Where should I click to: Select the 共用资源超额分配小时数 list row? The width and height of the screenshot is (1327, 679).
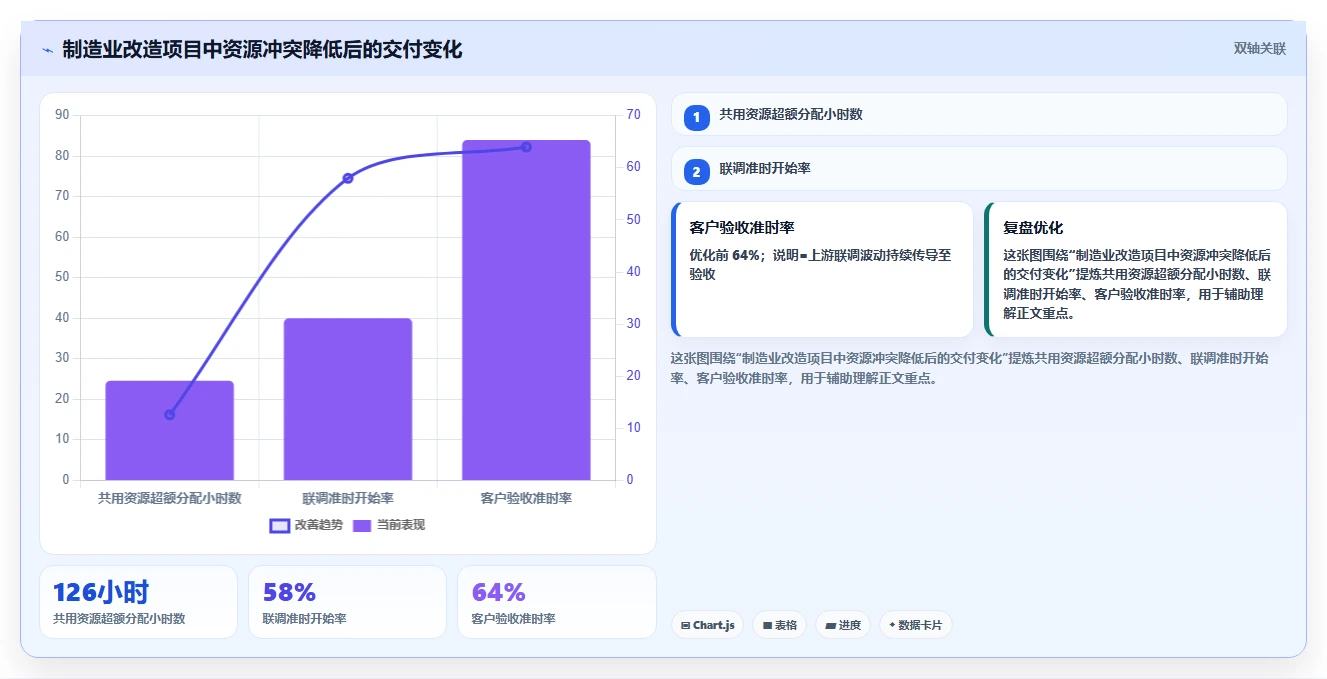tap(979, 114)
